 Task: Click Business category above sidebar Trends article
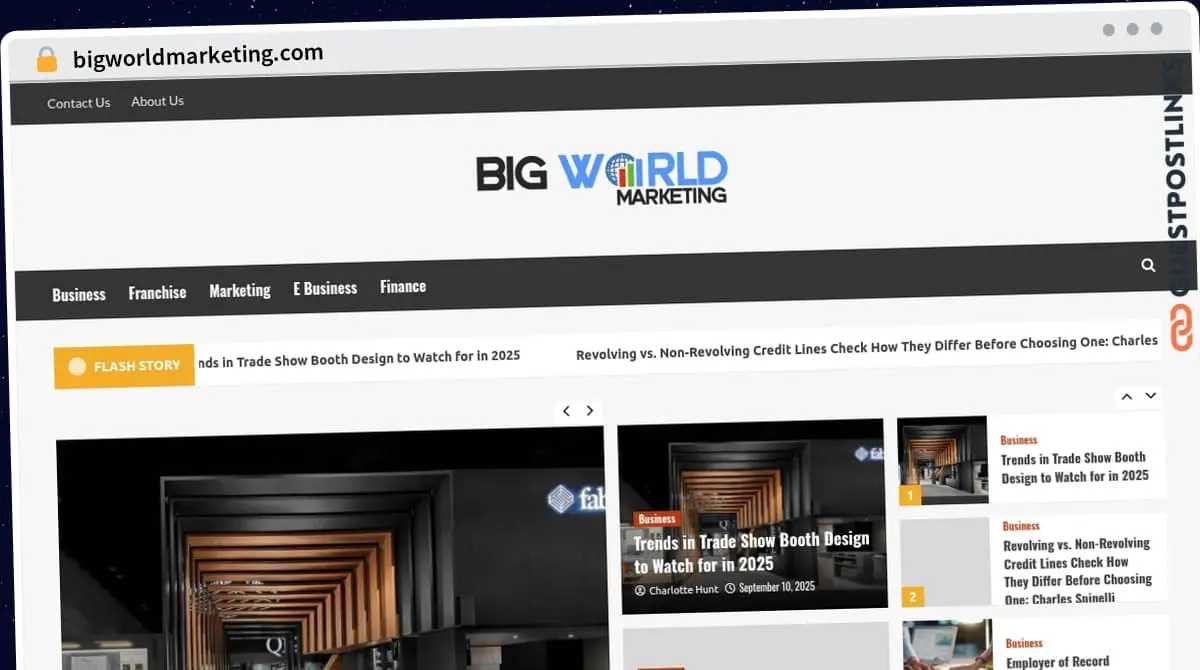pos(1019,440)
